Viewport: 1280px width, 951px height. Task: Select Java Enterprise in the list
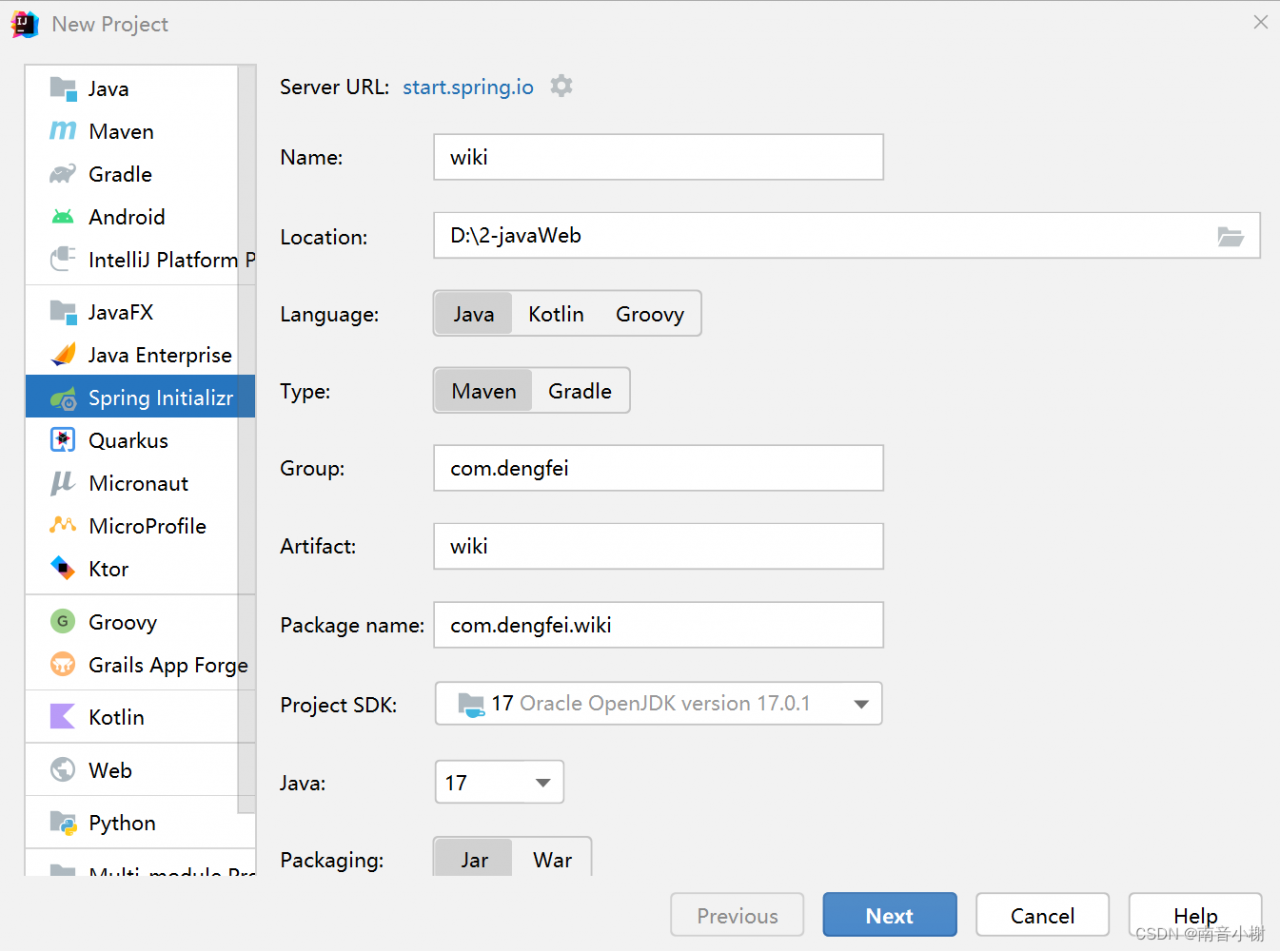pyautogui.click(x=132, y=355)
